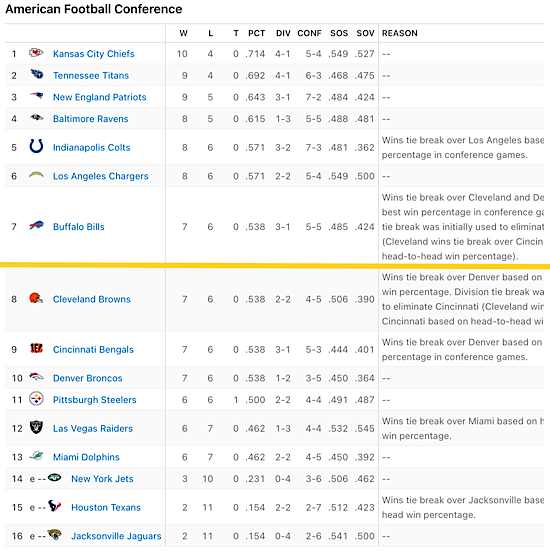The width and height of the screenshot is (550, 551).
Task: Click the CONF column header
Action: tap(309, 33)
